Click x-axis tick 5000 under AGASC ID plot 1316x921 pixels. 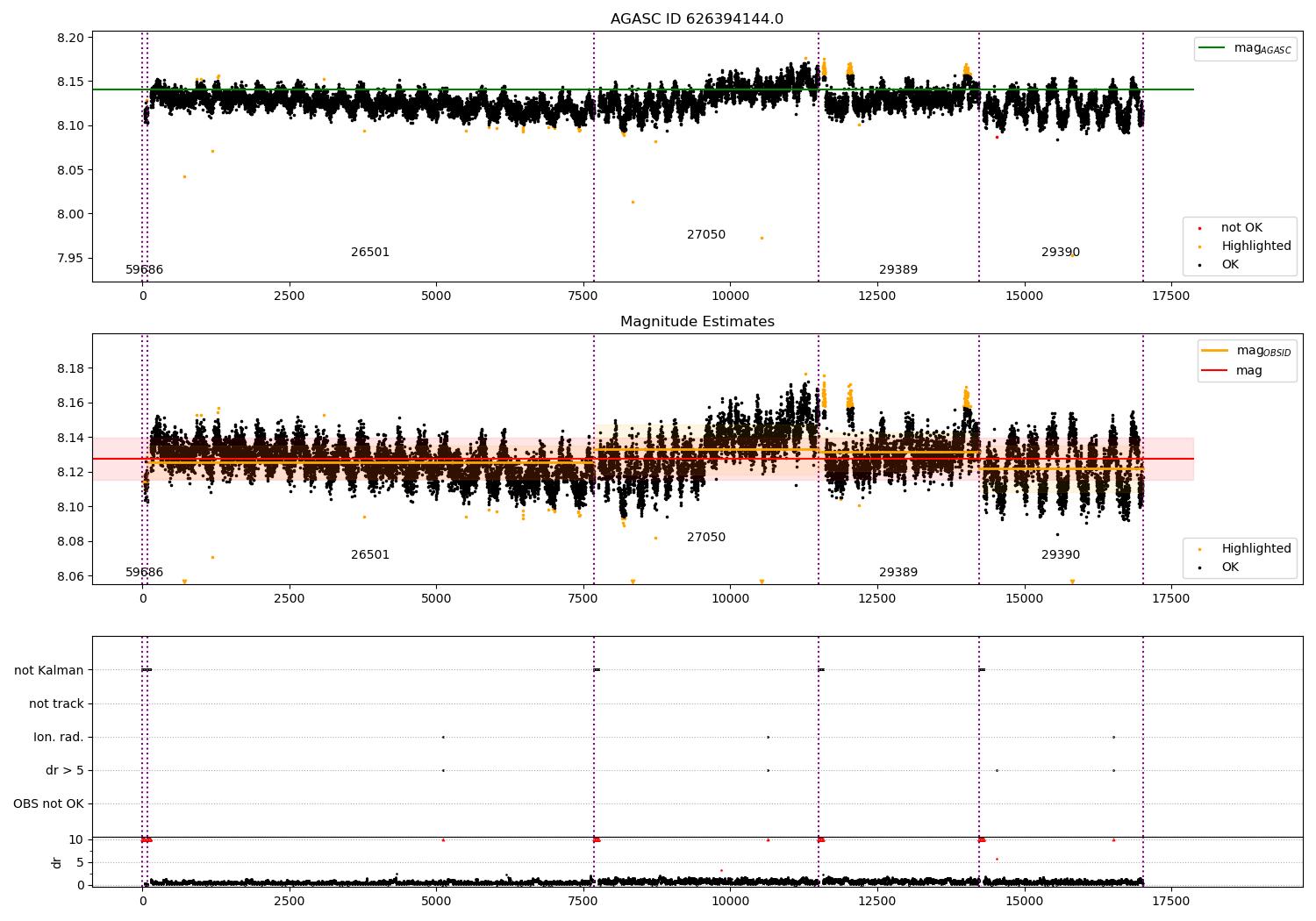click(x=436, y=296)
